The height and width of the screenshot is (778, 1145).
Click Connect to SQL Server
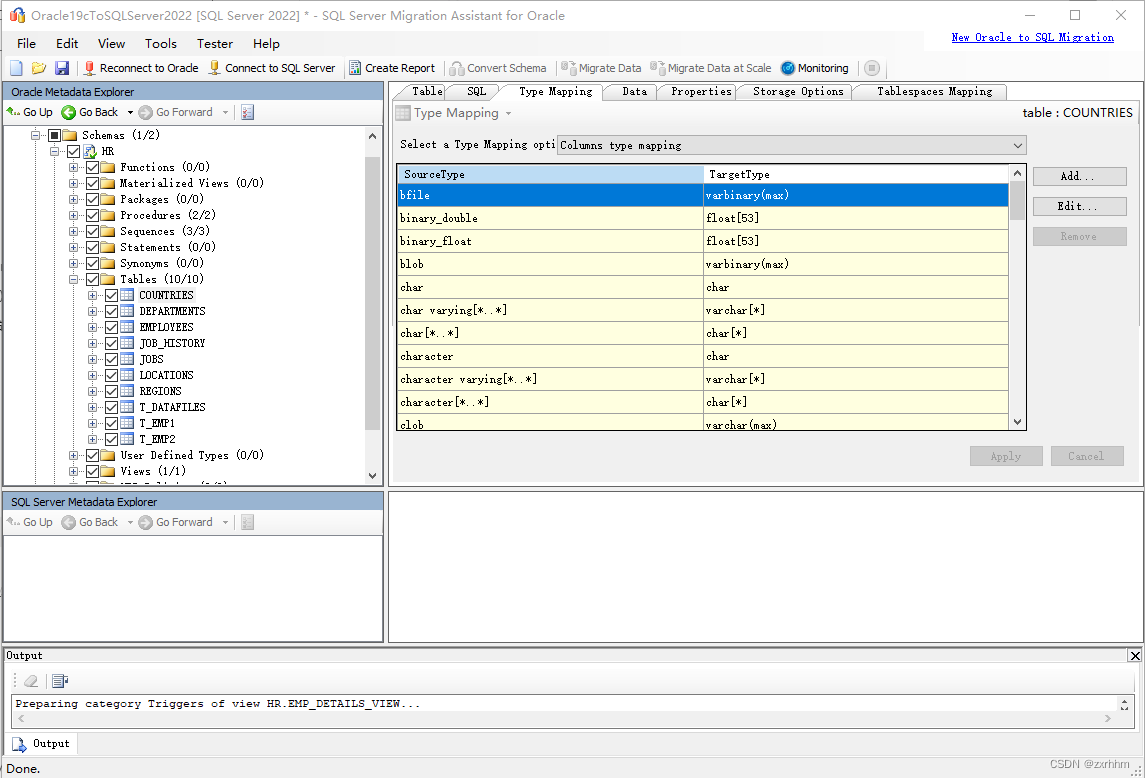point(272,68)
